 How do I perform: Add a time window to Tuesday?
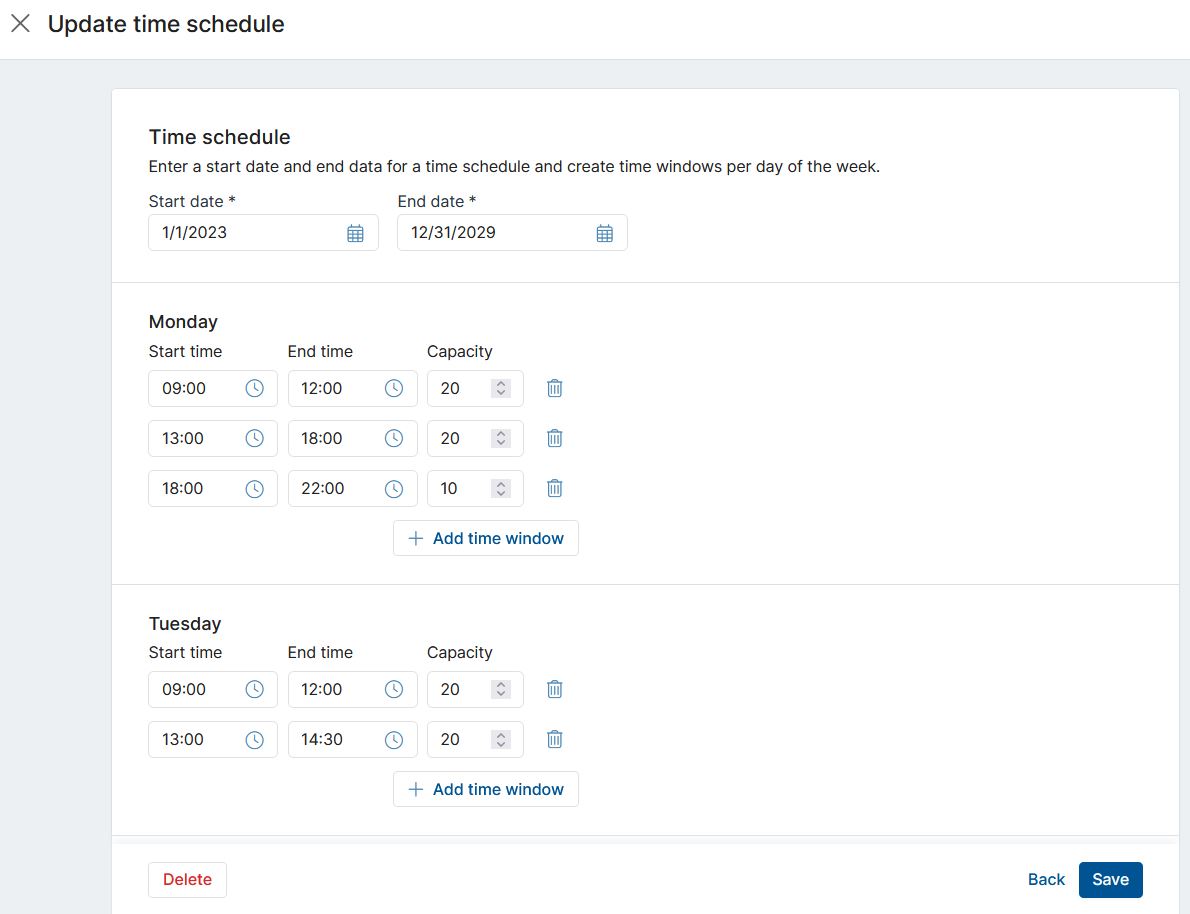[x=486, y=789]
